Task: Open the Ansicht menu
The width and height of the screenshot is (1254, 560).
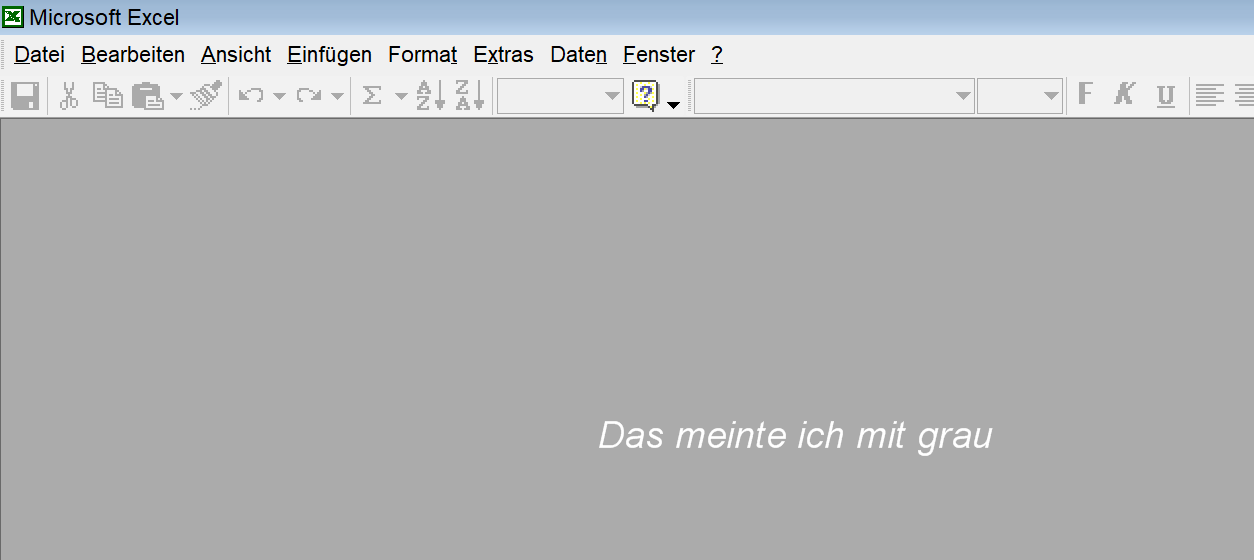Action: coord(236,55)
